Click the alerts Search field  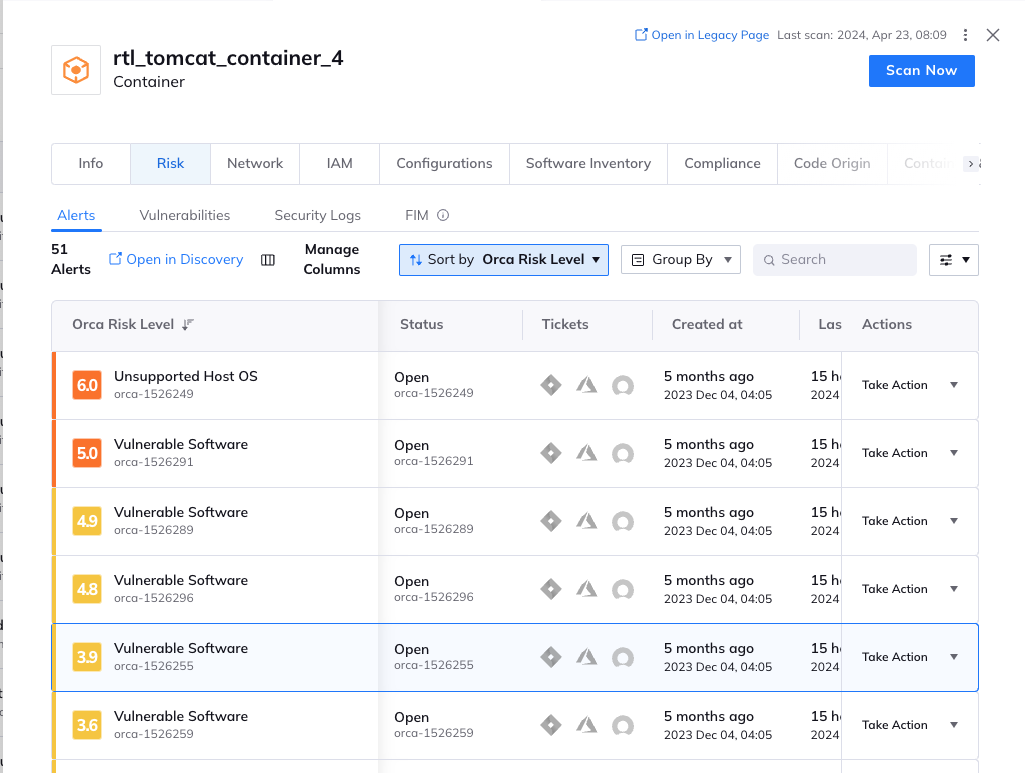840,260
